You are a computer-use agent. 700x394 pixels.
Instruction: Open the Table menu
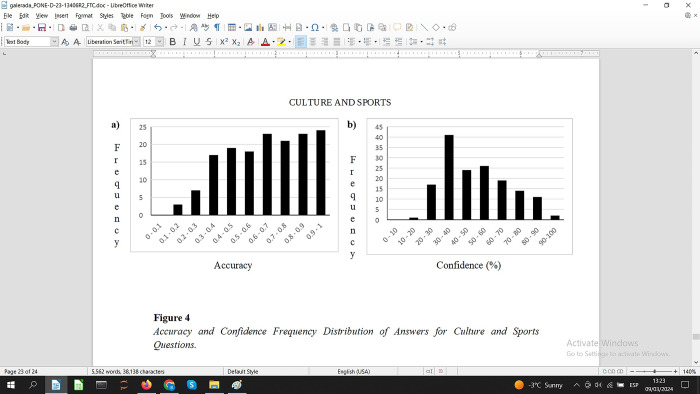(127, 16)
